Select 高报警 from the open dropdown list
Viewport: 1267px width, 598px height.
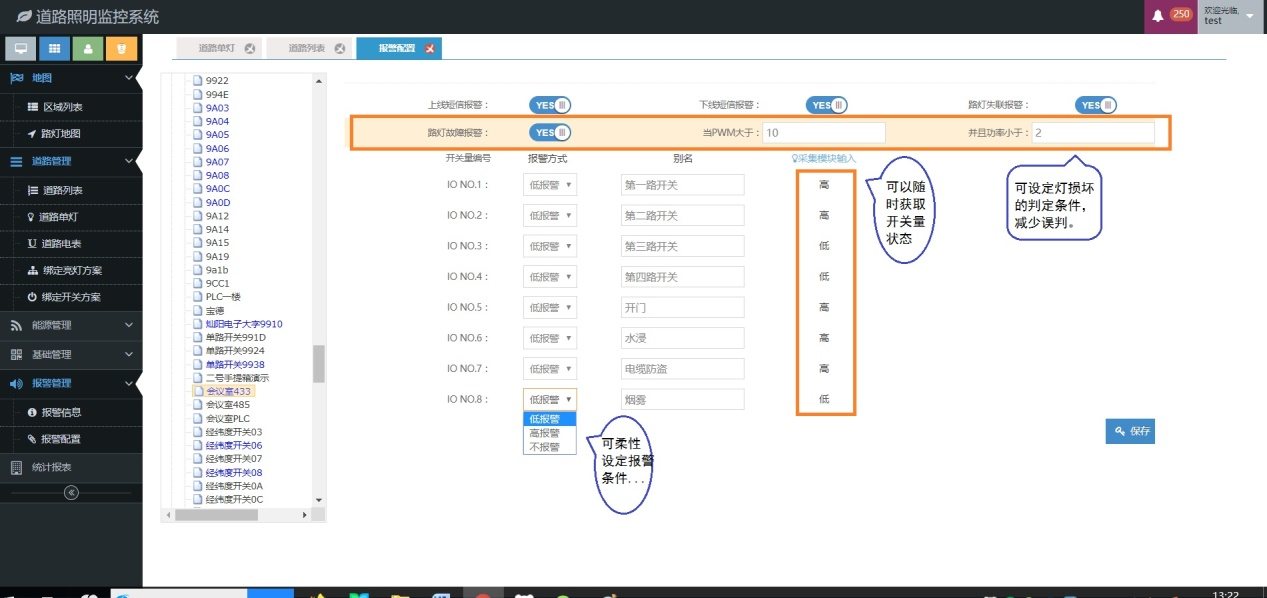click(545, 433)
